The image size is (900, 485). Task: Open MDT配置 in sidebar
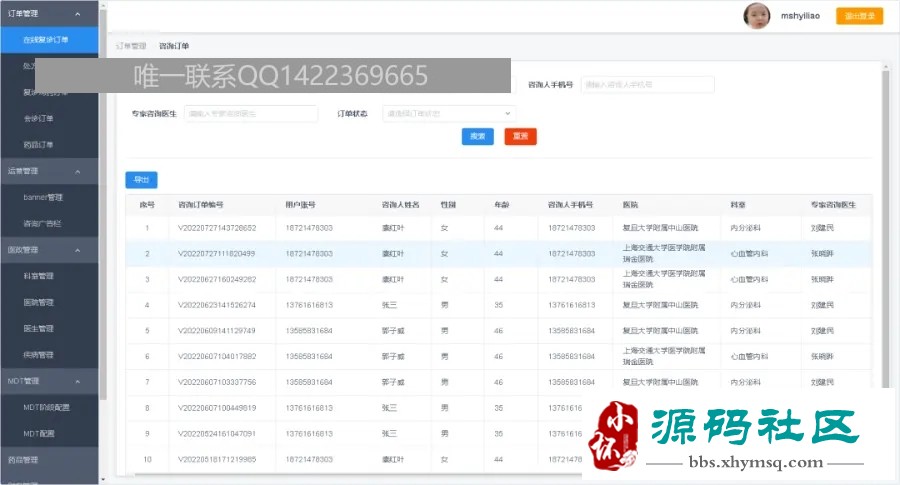pyautogui.click(x=49, y=434)
